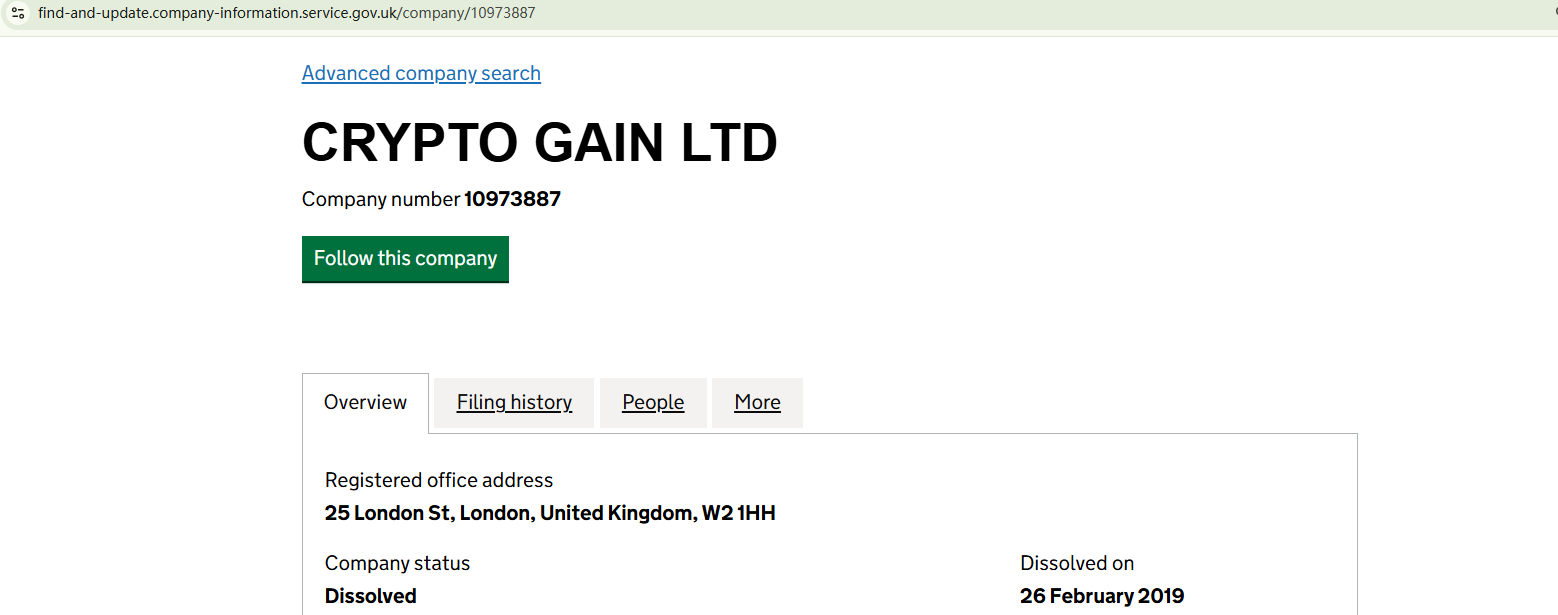Click the company ID segment in the URL

pyautogui.click(x=503, y=13)
